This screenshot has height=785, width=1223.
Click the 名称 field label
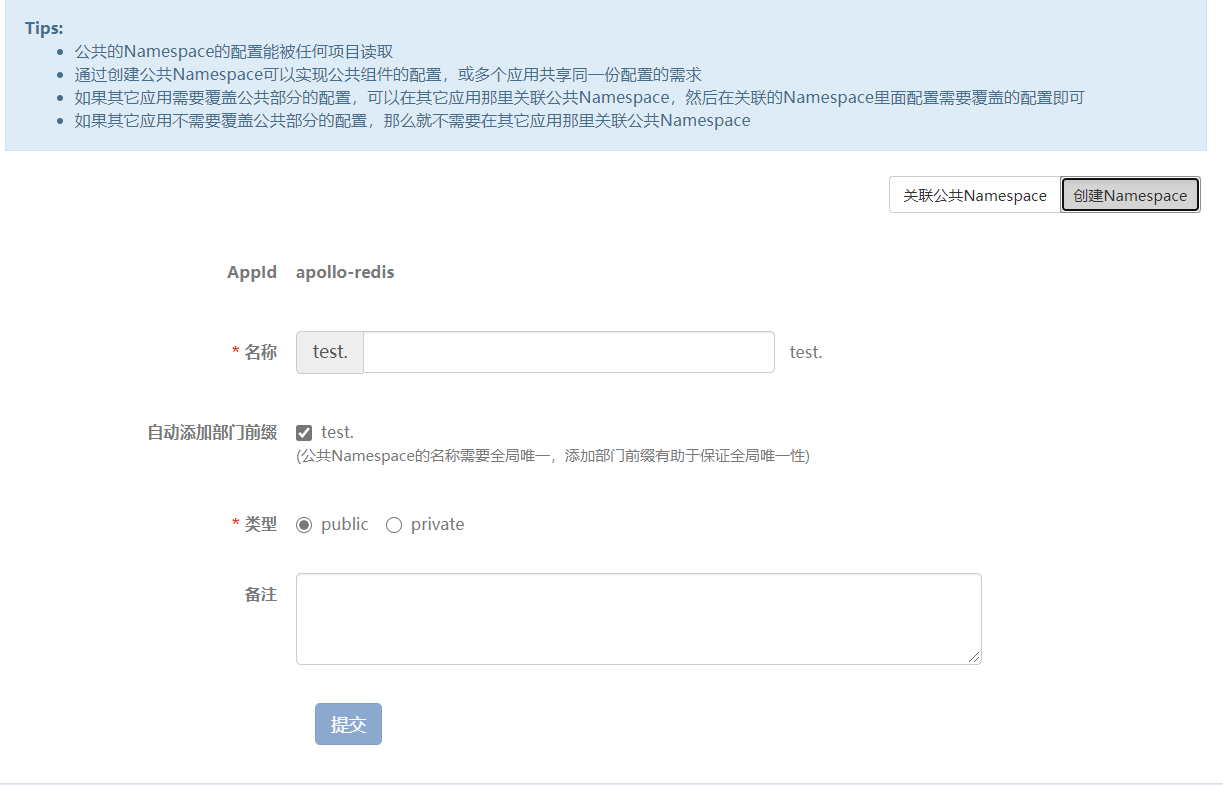(260, 352)
